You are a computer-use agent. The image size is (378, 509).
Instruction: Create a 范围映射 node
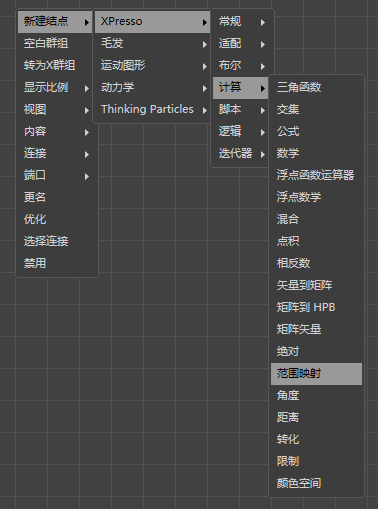316,374
